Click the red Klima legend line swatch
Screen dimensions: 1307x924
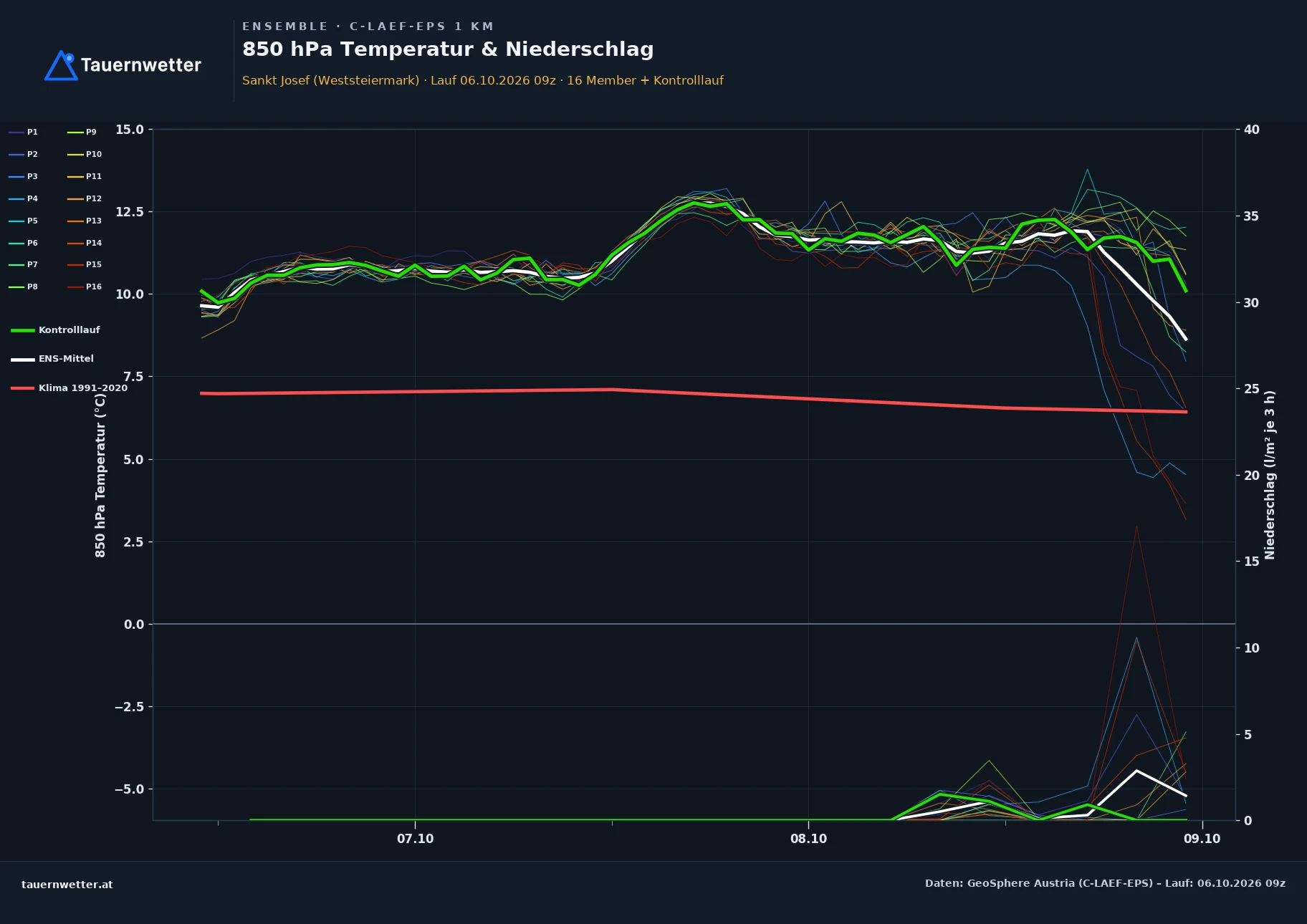click(23, 388)
